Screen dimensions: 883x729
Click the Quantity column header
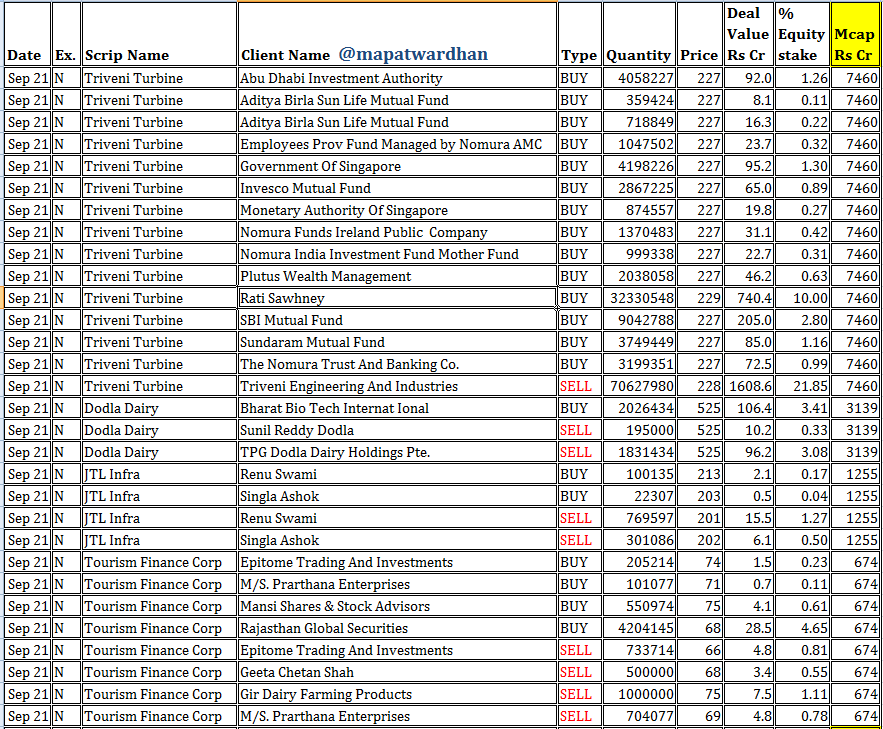(x=639, y=34)
